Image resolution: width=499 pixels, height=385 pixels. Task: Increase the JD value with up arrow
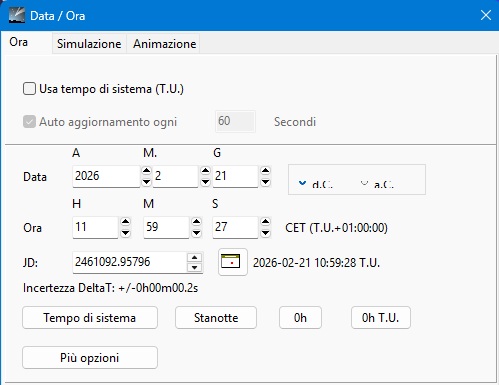coord(195,258)
